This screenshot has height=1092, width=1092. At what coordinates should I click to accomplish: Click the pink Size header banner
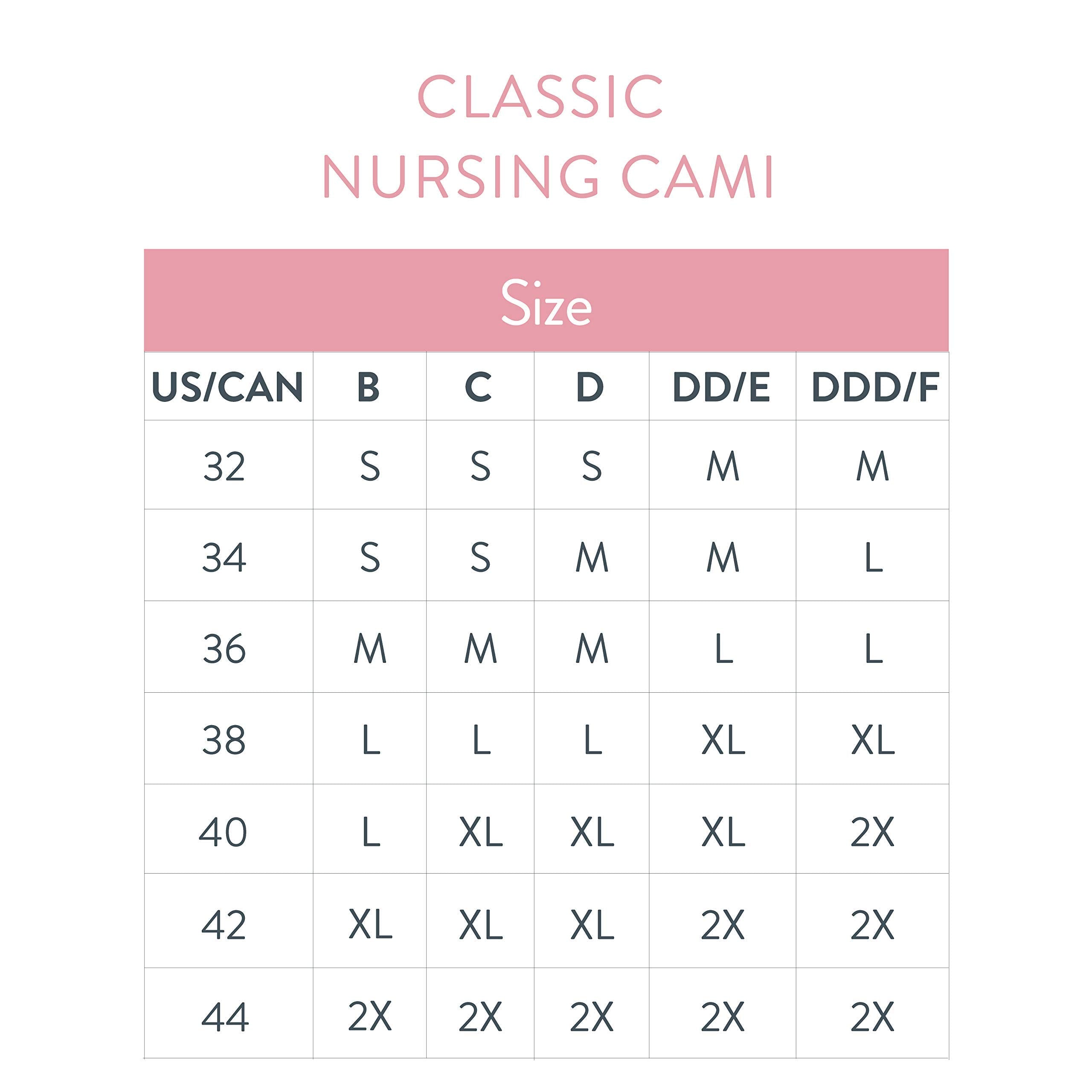(546, 301)
